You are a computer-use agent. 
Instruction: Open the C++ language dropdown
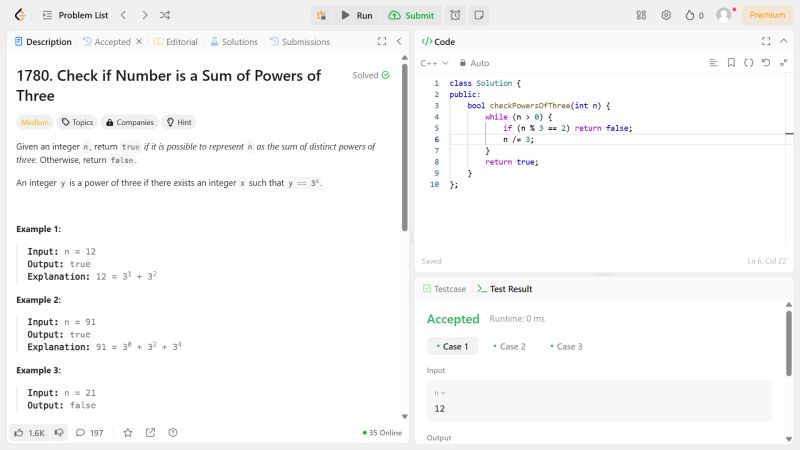pyautogui.click(x=435, y=63)
